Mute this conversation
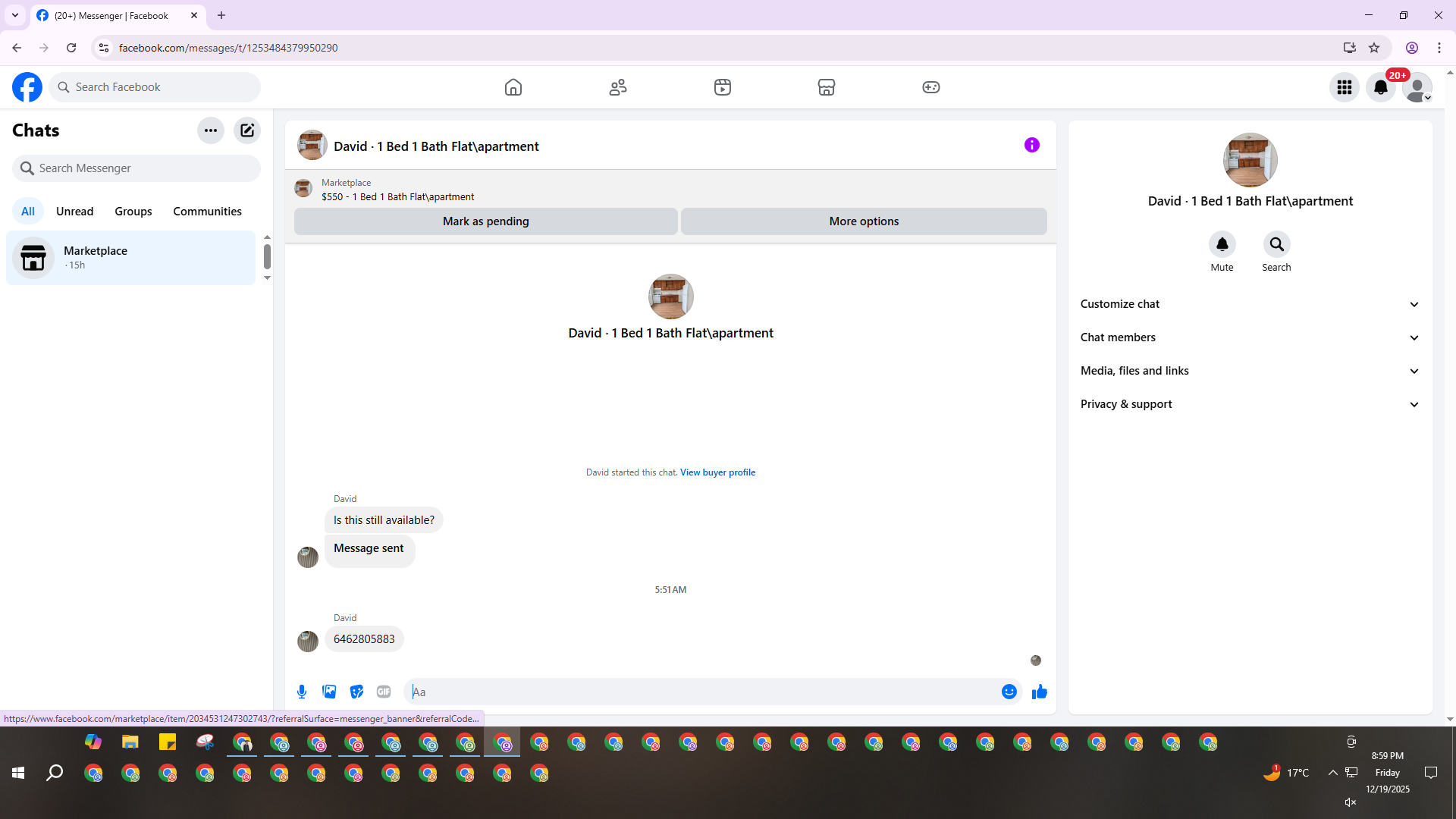 click(x=1222, y=245)
